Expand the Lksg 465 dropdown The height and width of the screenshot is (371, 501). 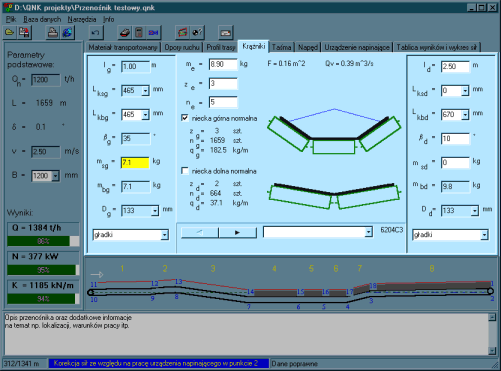coord(145,91)
